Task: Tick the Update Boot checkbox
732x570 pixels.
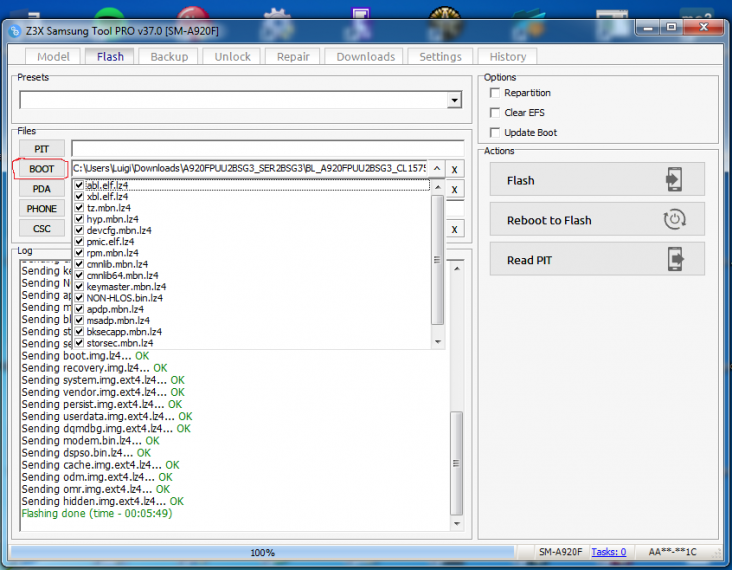Action: tap(495, 133)
